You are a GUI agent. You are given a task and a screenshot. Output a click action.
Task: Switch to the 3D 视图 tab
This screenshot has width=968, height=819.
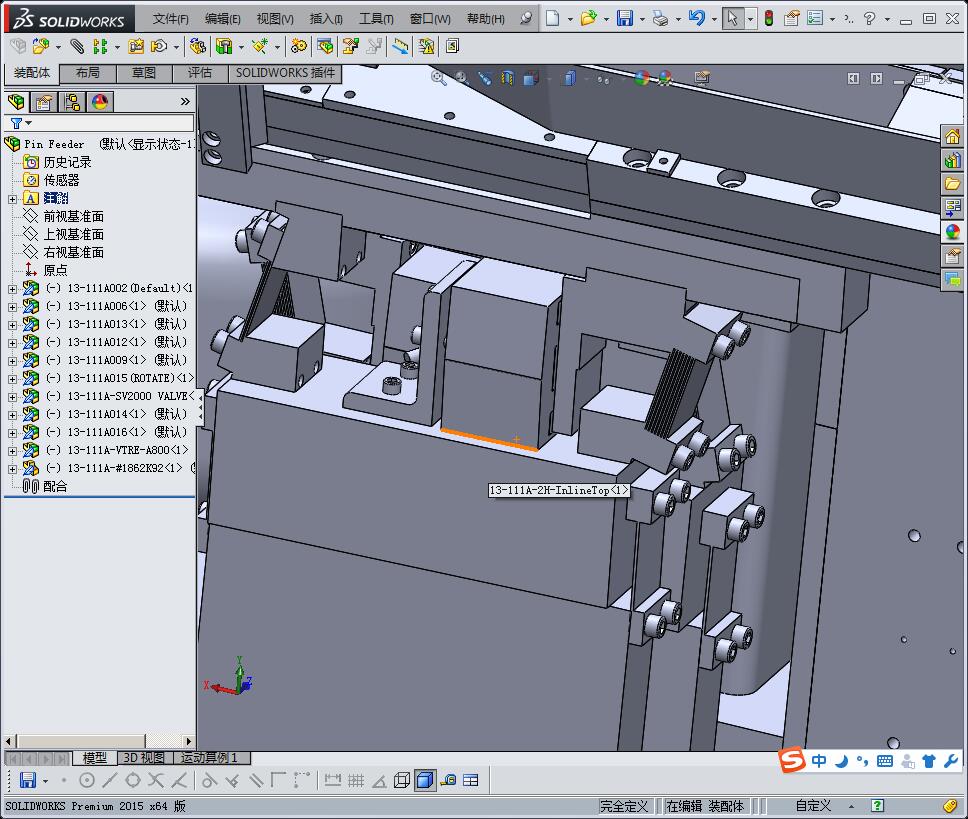point(143,757)
